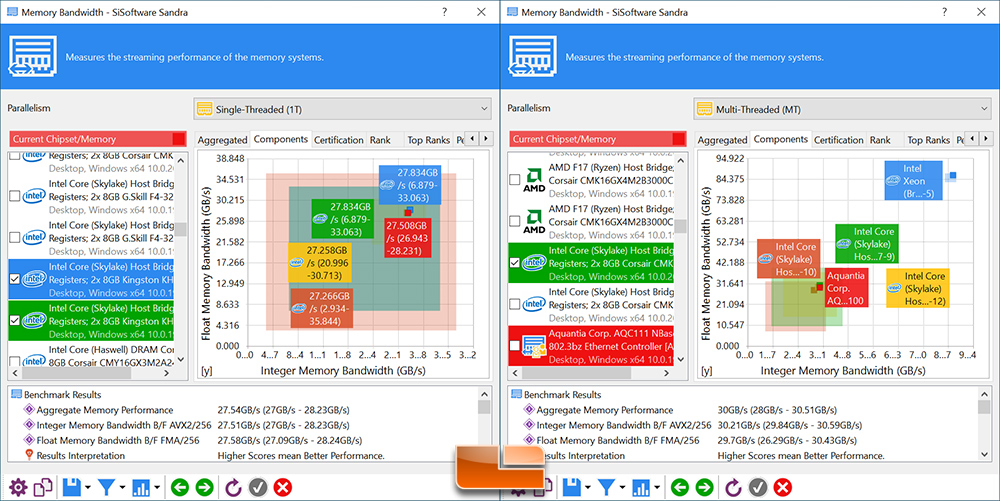1000x501 pixels.
Task: Open save dropdown arrow in Single-Threaded window
Action: [x=87, y=488]
